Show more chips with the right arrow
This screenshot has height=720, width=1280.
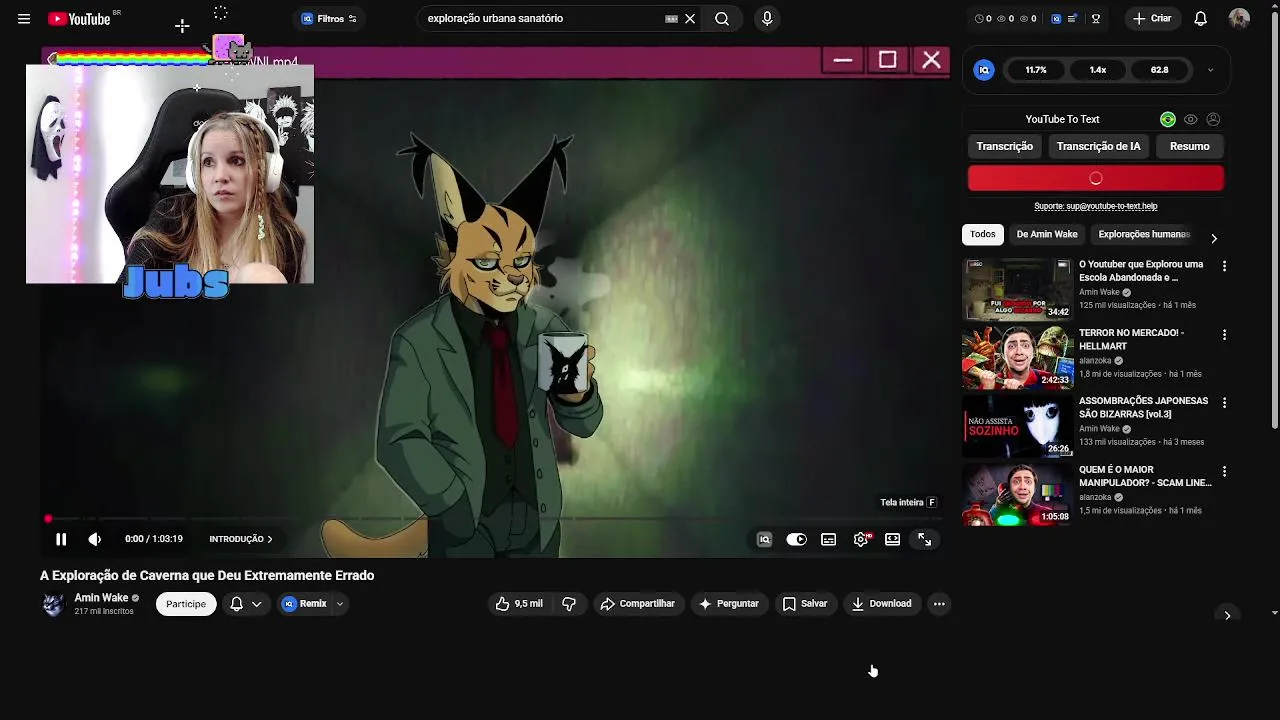click(x=1213, y=238)
